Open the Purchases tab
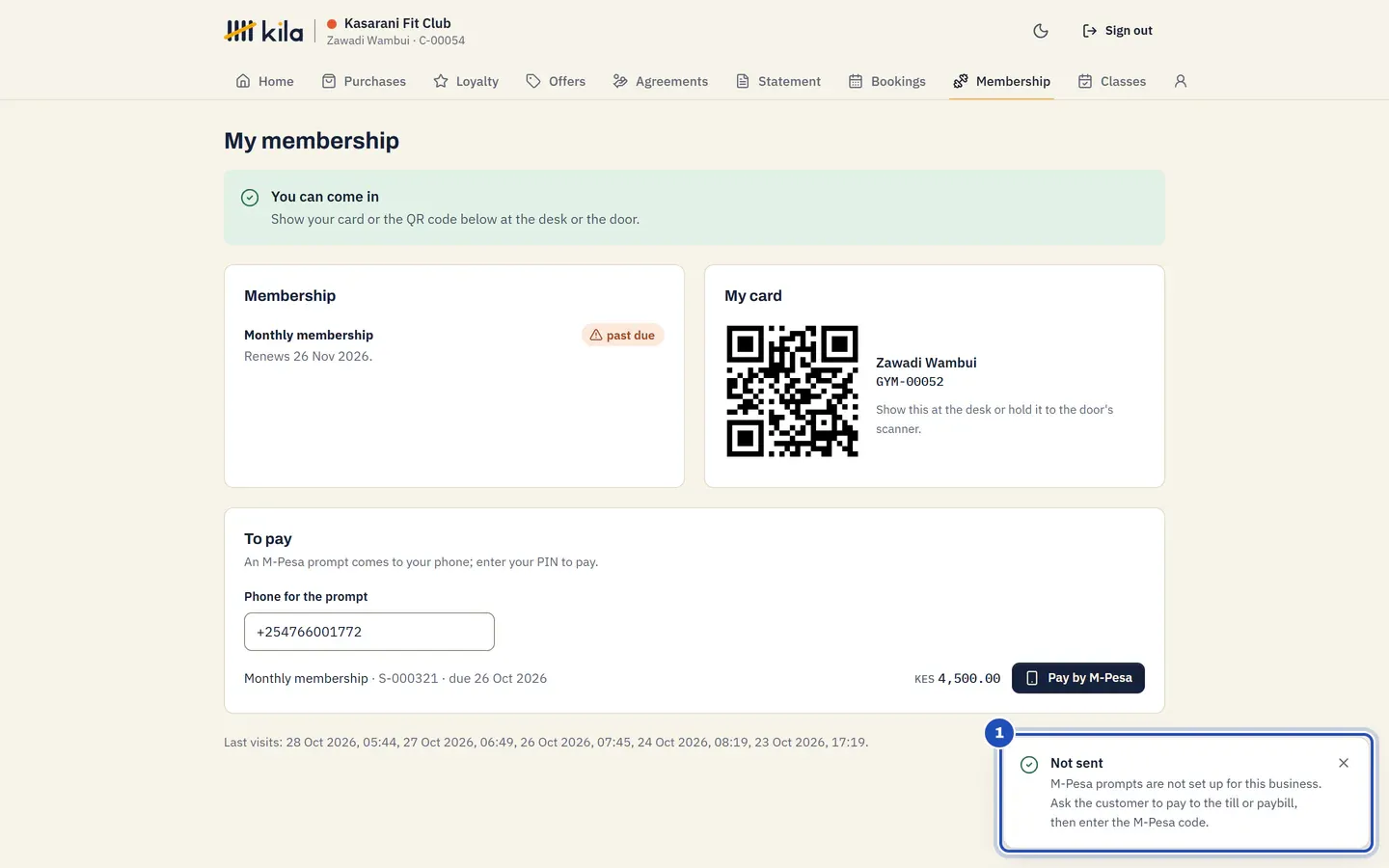1389x868 pixels. [364, 81]
